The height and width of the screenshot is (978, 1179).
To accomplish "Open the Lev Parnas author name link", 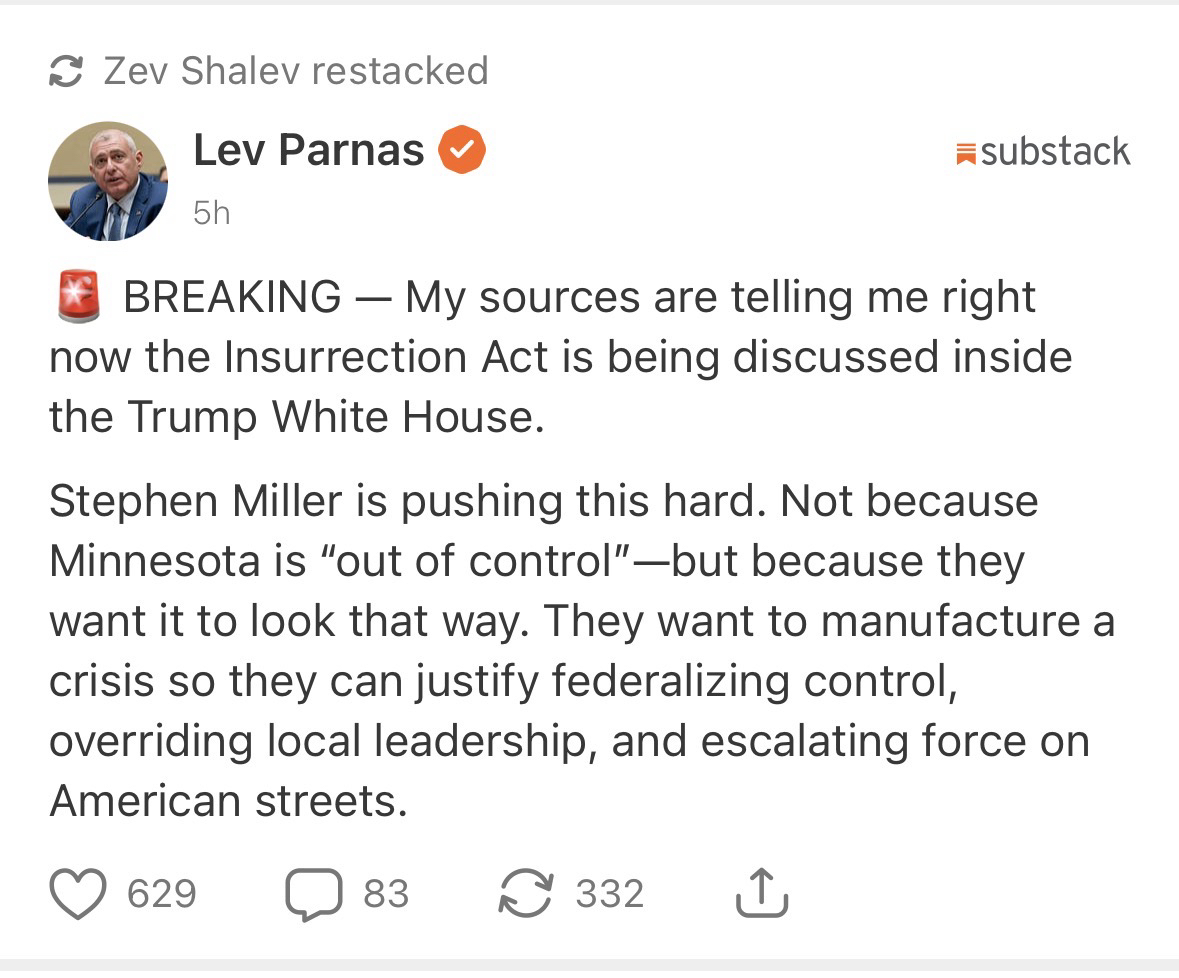I will click(x=308, y=150).
